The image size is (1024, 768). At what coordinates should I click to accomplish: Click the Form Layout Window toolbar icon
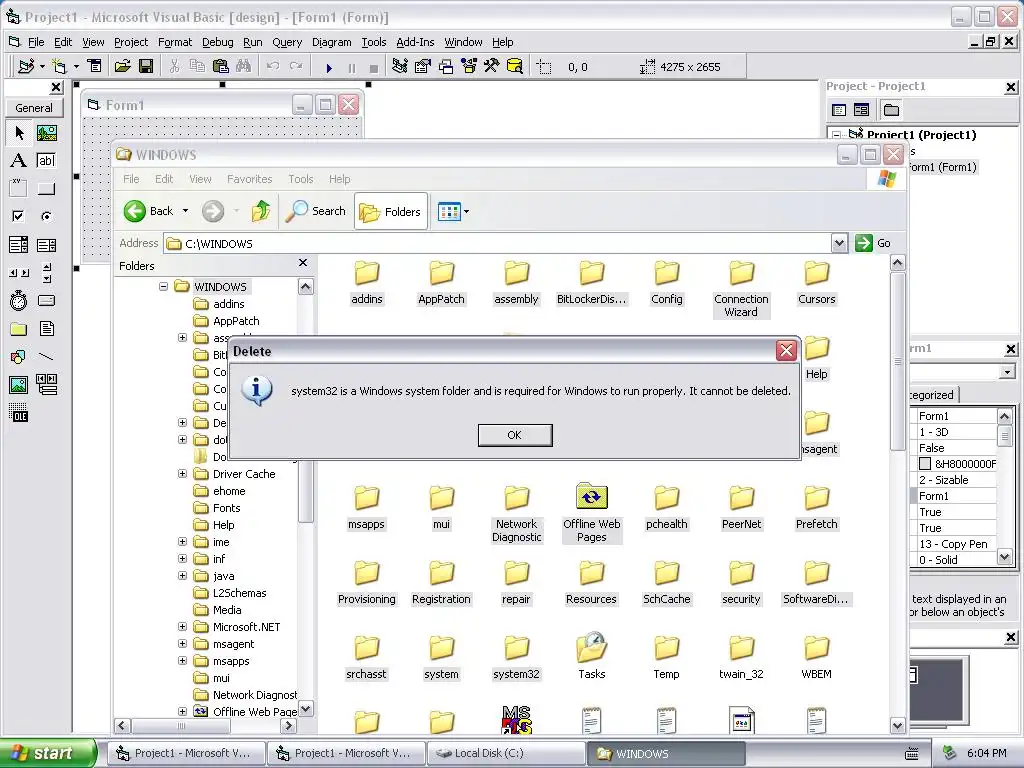tap(446, 67)
